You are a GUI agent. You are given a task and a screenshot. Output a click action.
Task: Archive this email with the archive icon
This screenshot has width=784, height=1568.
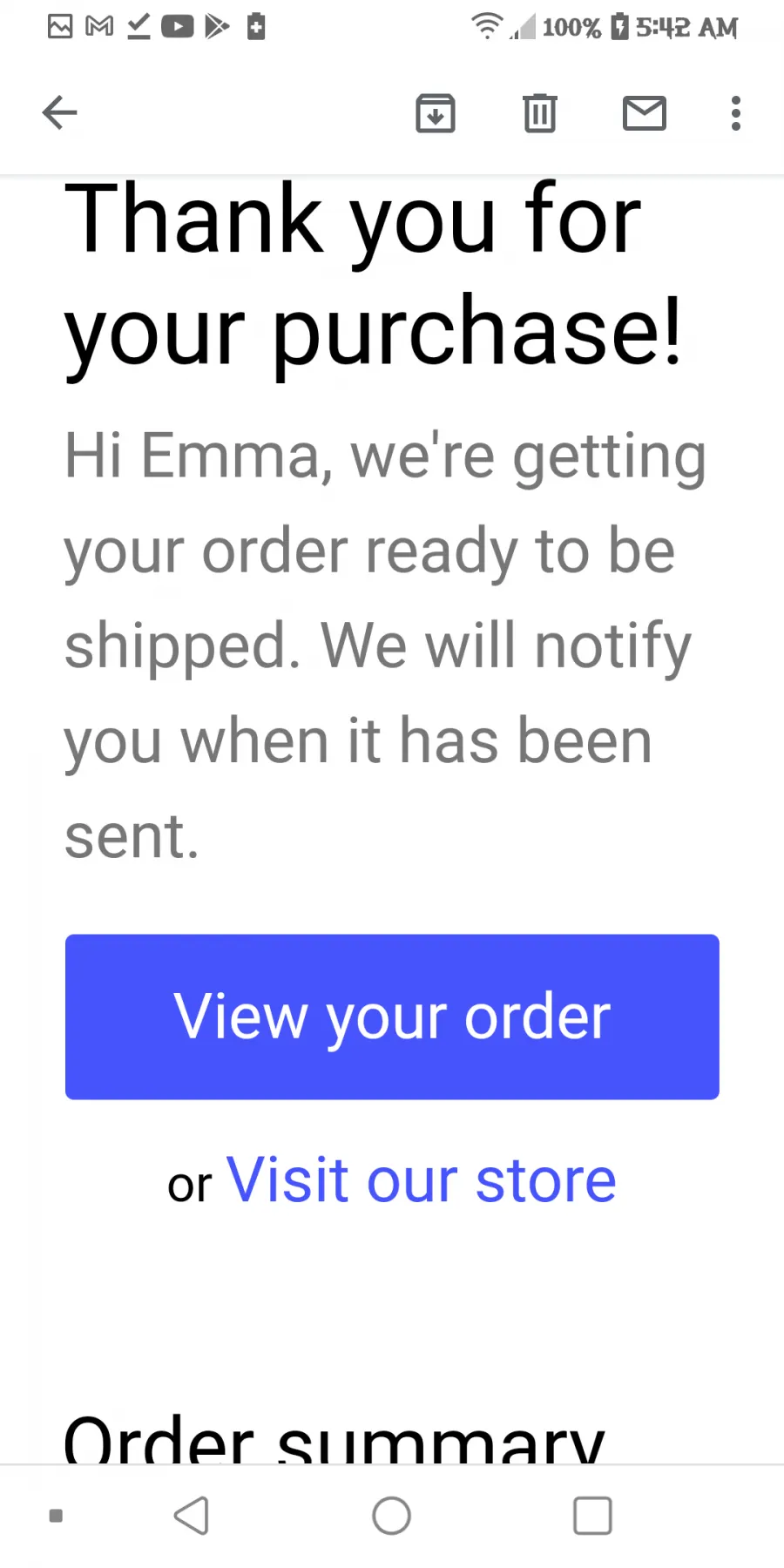coord(436,113)
